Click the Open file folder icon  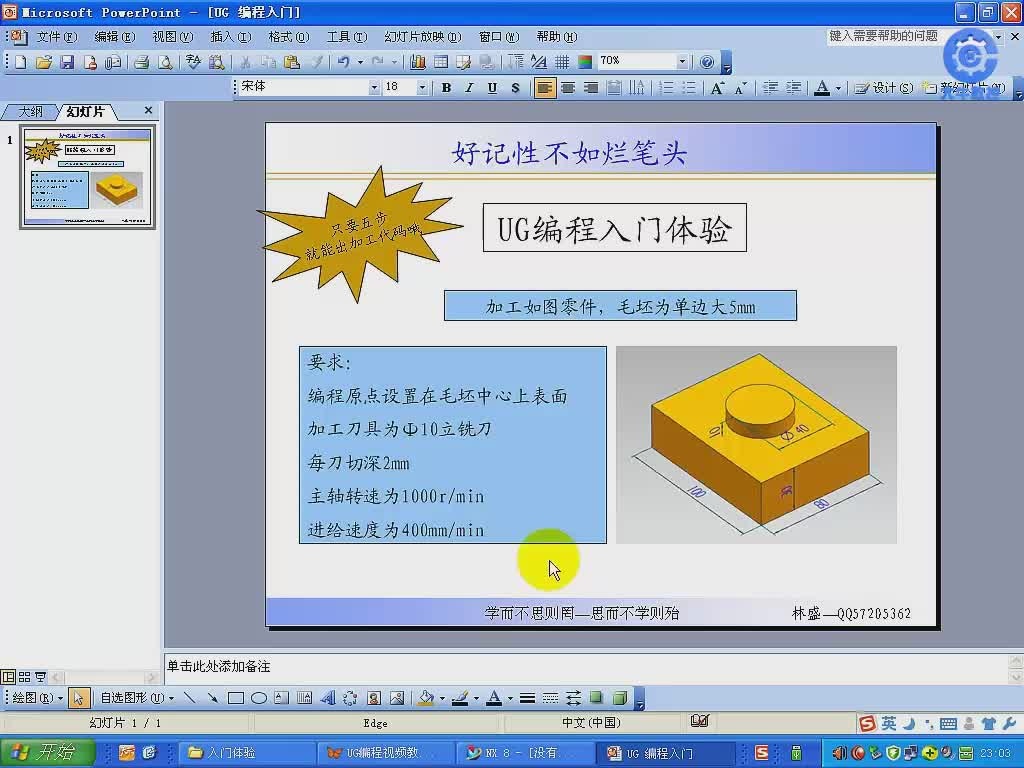44,62
